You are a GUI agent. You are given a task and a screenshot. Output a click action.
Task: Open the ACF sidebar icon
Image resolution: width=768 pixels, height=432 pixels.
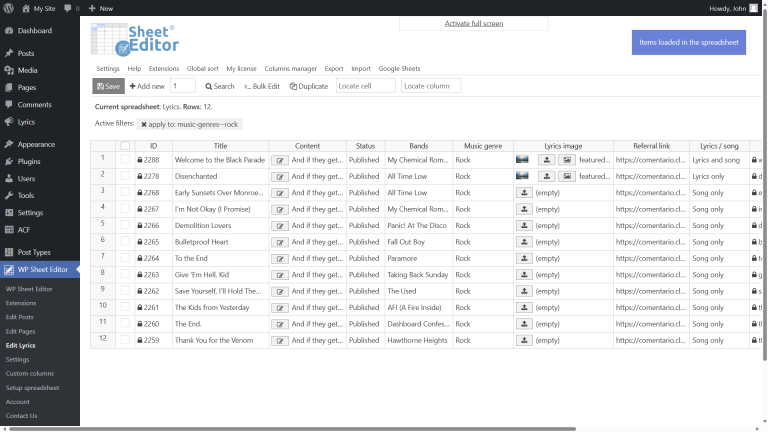pyautogui.click(x=9, y=229)
